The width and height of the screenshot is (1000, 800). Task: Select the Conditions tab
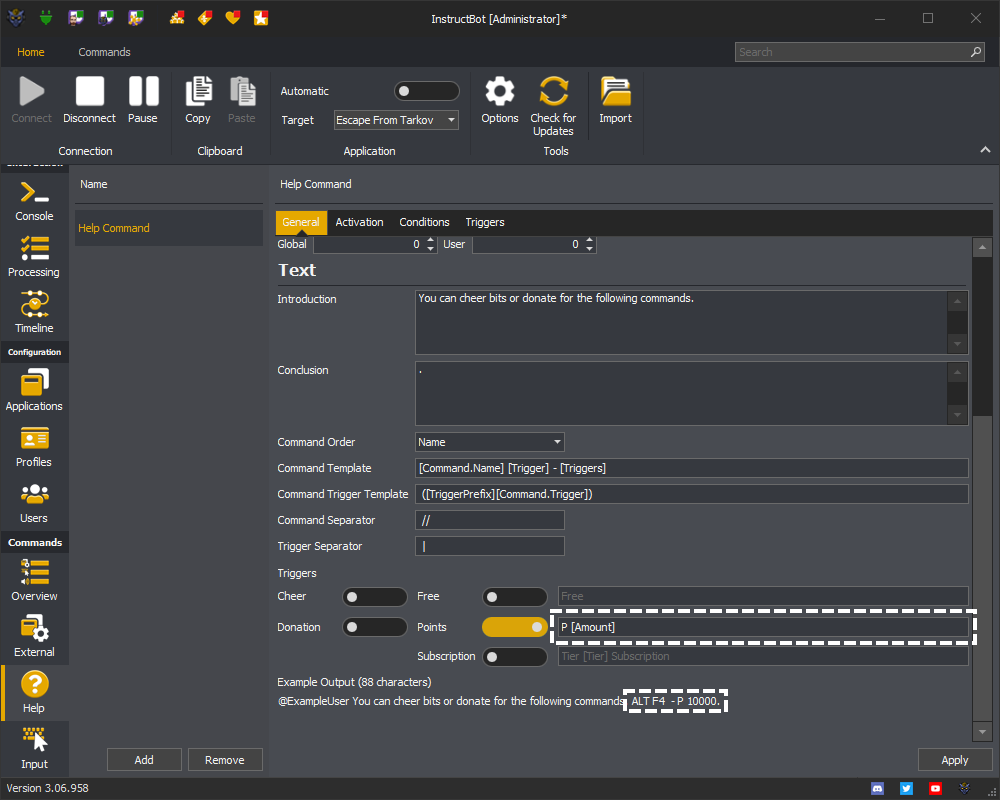[x=424, y=222]
